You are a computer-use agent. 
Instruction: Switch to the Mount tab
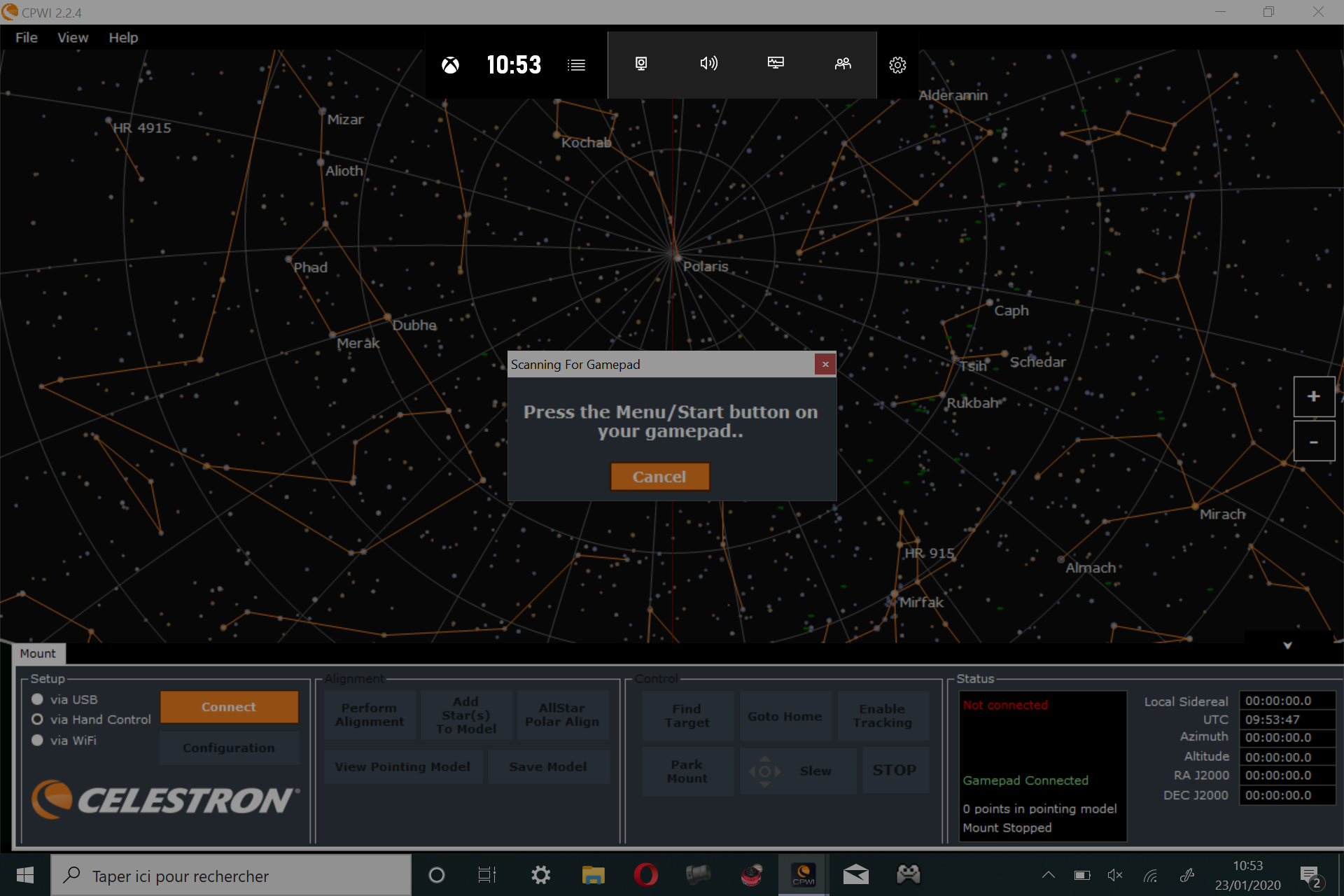(x=38, y=654)
